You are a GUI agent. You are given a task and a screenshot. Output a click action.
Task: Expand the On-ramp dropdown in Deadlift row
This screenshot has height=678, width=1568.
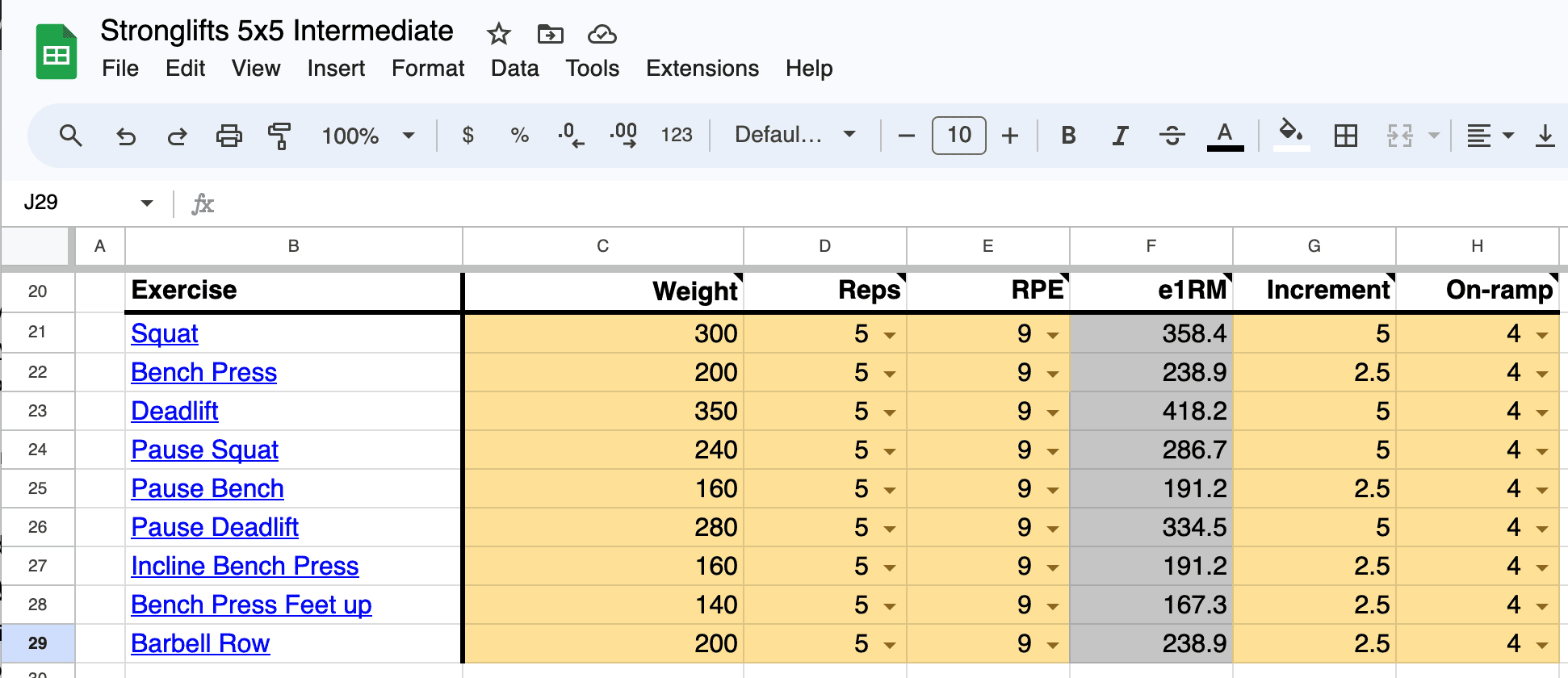point(1541,412)
